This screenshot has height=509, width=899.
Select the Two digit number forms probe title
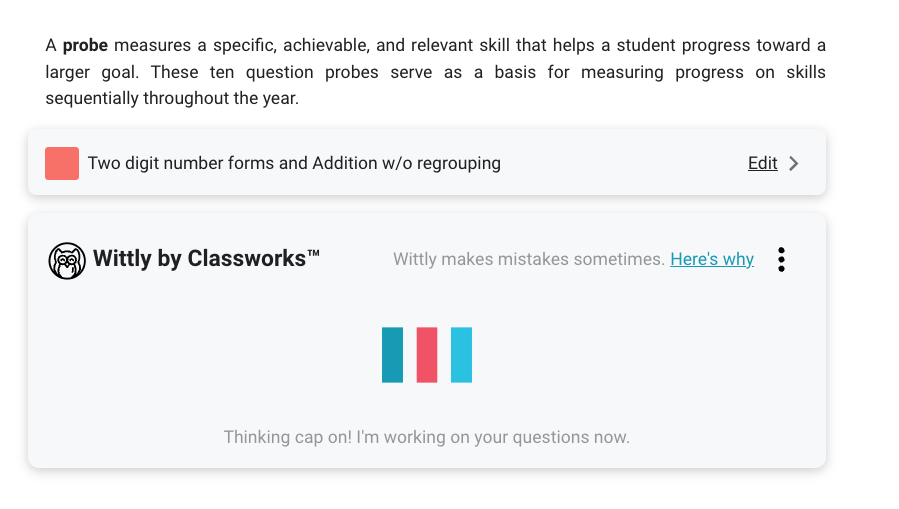[294, 163]
